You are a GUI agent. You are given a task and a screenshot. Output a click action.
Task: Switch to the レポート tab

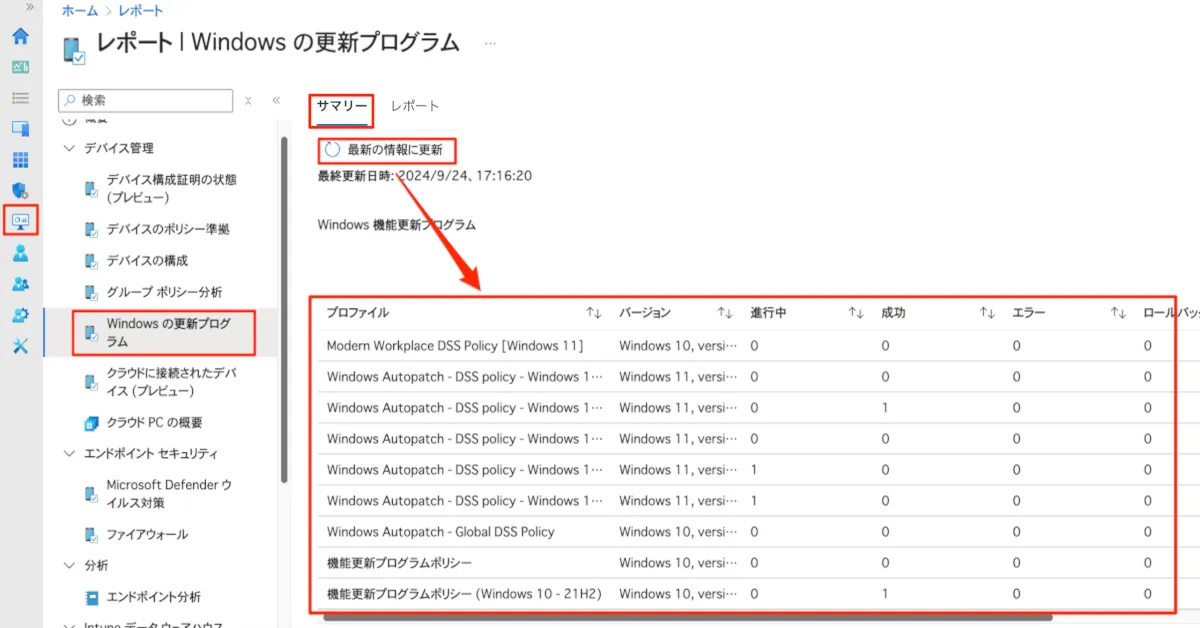[415, 106]
